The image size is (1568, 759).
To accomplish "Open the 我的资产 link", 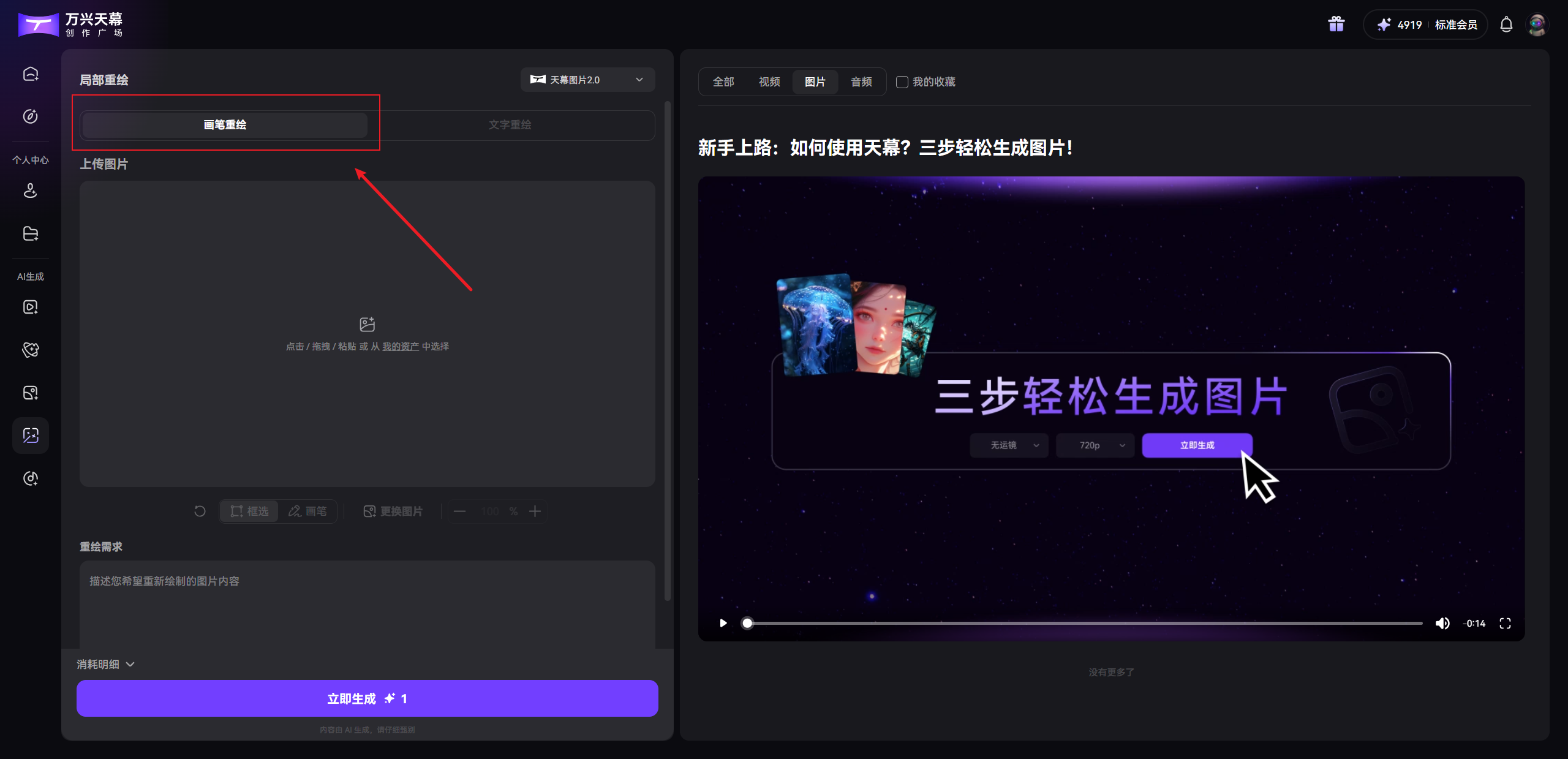I will click(x=401, y=346).
